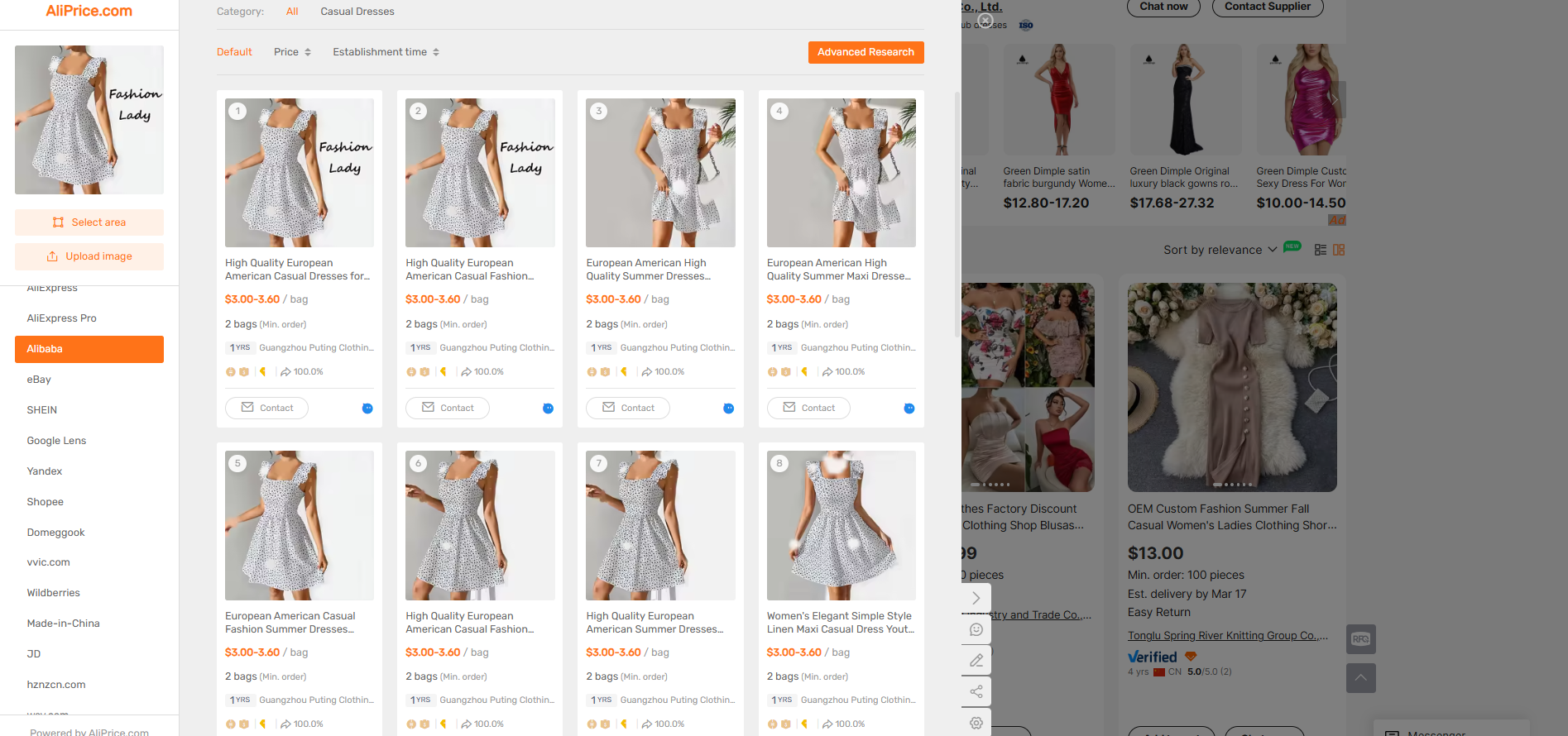This screenshot has width=1568, height=736.
Task: Select hznzcn.com in platform list
Action: [x=89, y=685]
